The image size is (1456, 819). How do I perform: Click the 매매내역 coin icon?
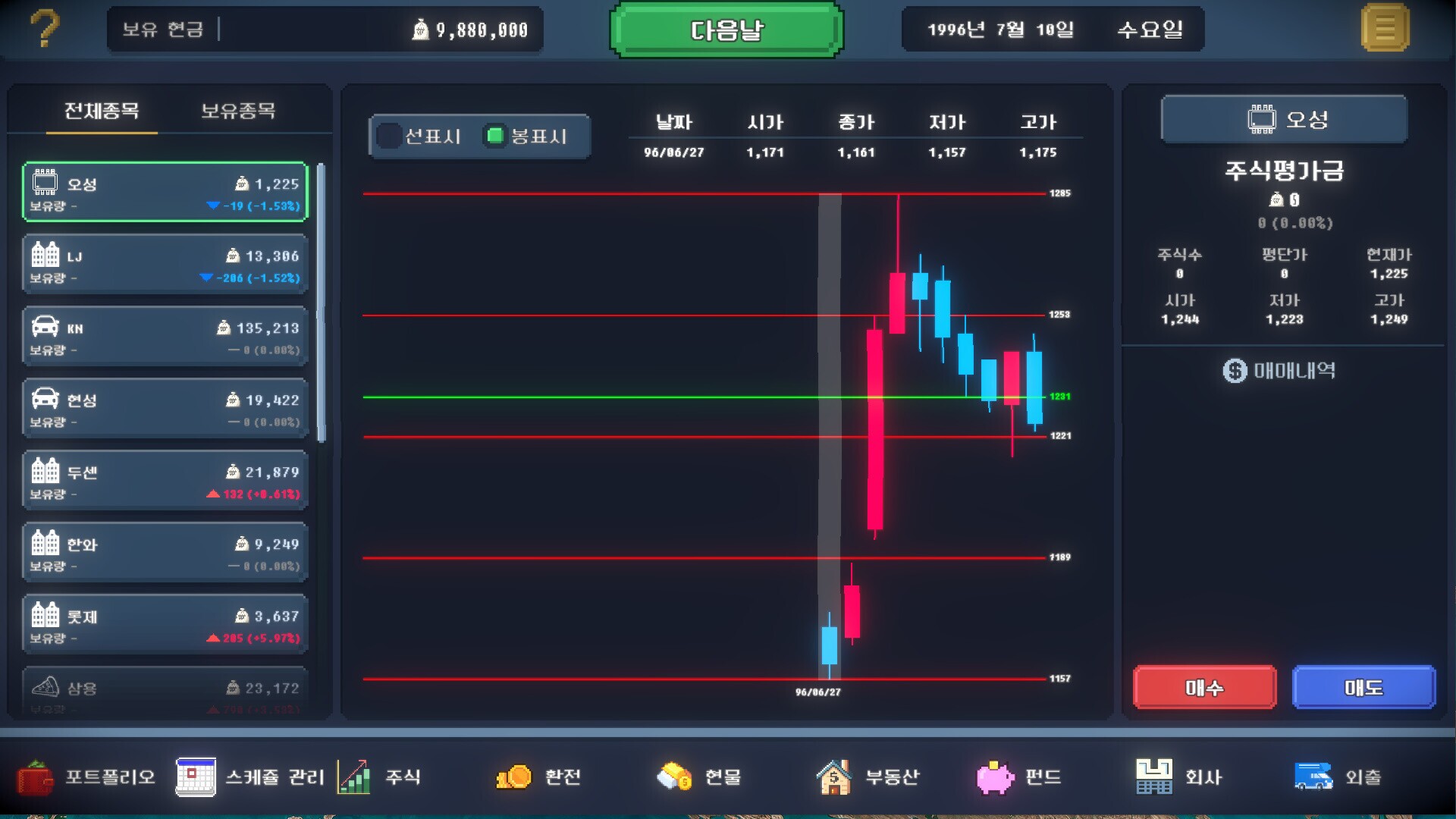pyautogui.click(x=1235, y=372)
